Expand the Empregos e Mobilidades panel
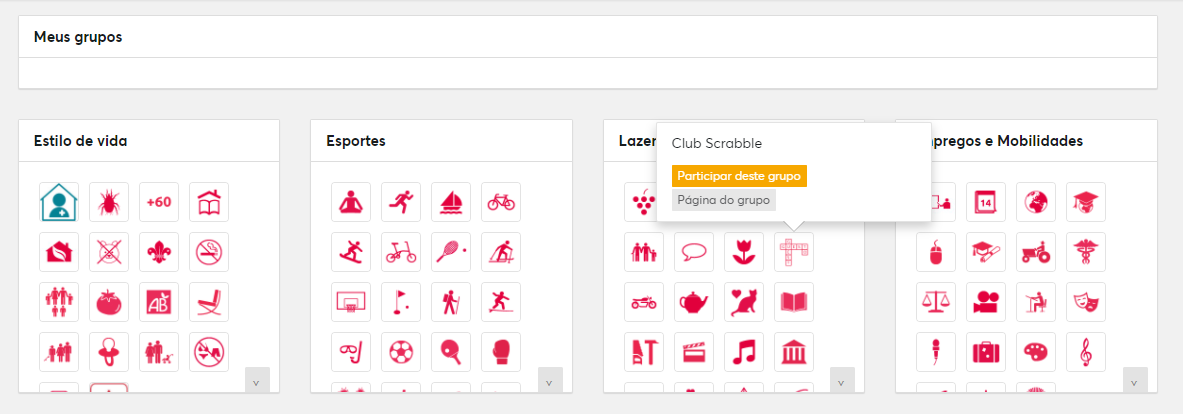This screenshot has width=1183, height=414. pos(1135,380)
